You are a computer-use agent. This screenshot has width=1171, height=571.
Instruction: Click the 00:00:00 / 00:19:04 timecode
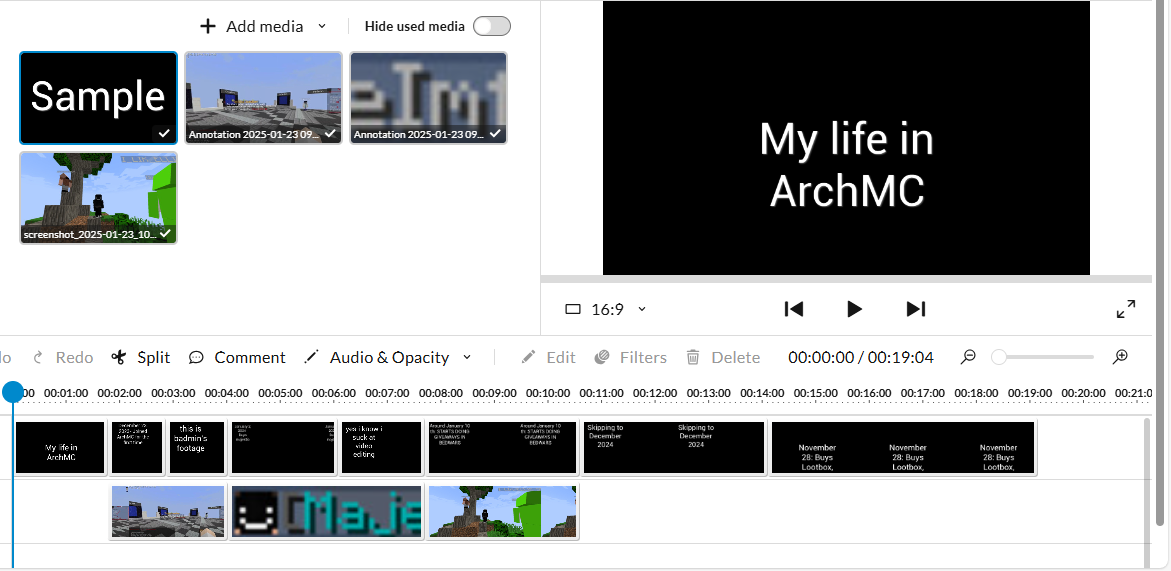(x=860, y=358)
